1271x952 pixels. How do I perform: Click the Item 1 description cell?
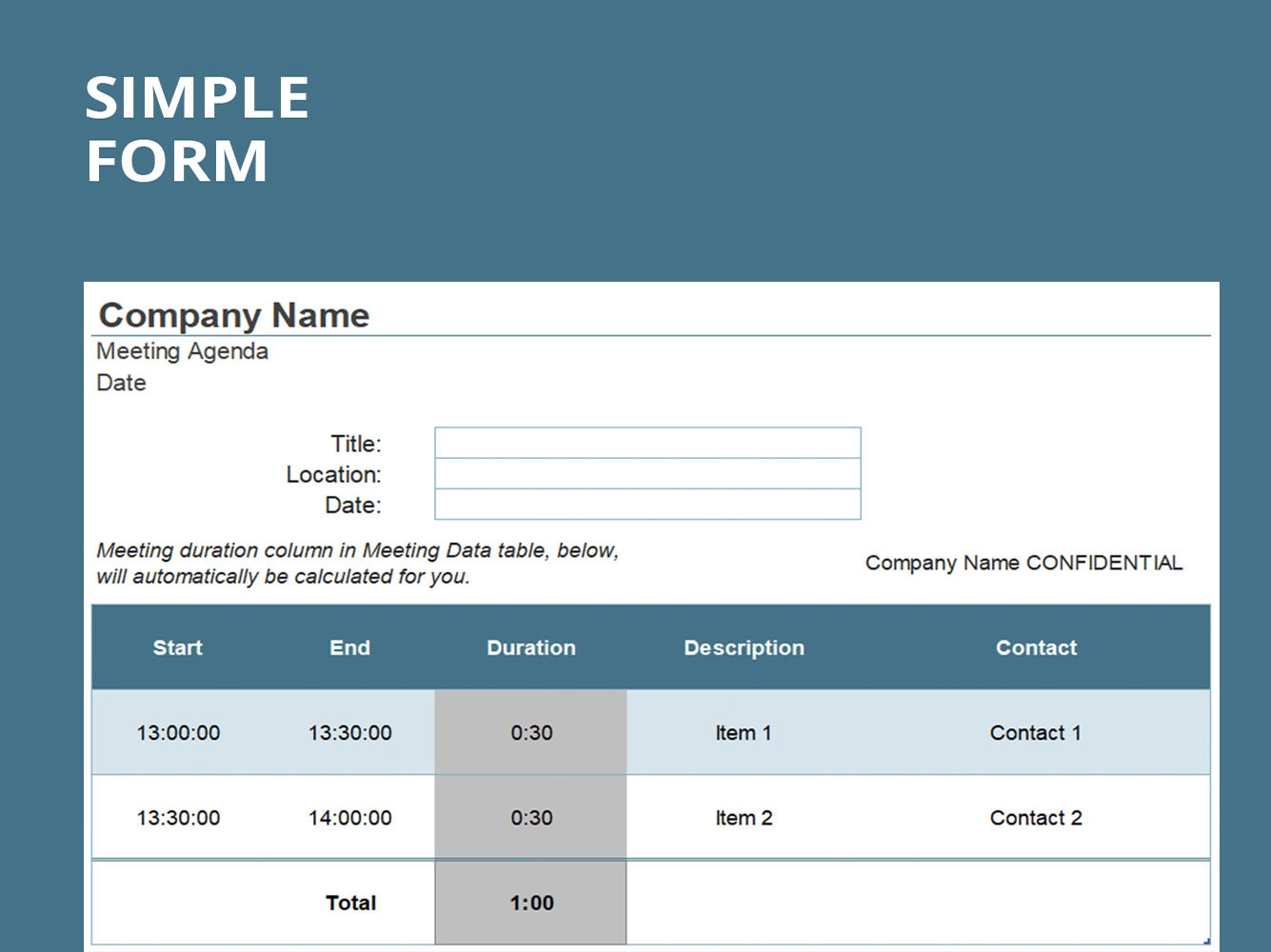744,732
